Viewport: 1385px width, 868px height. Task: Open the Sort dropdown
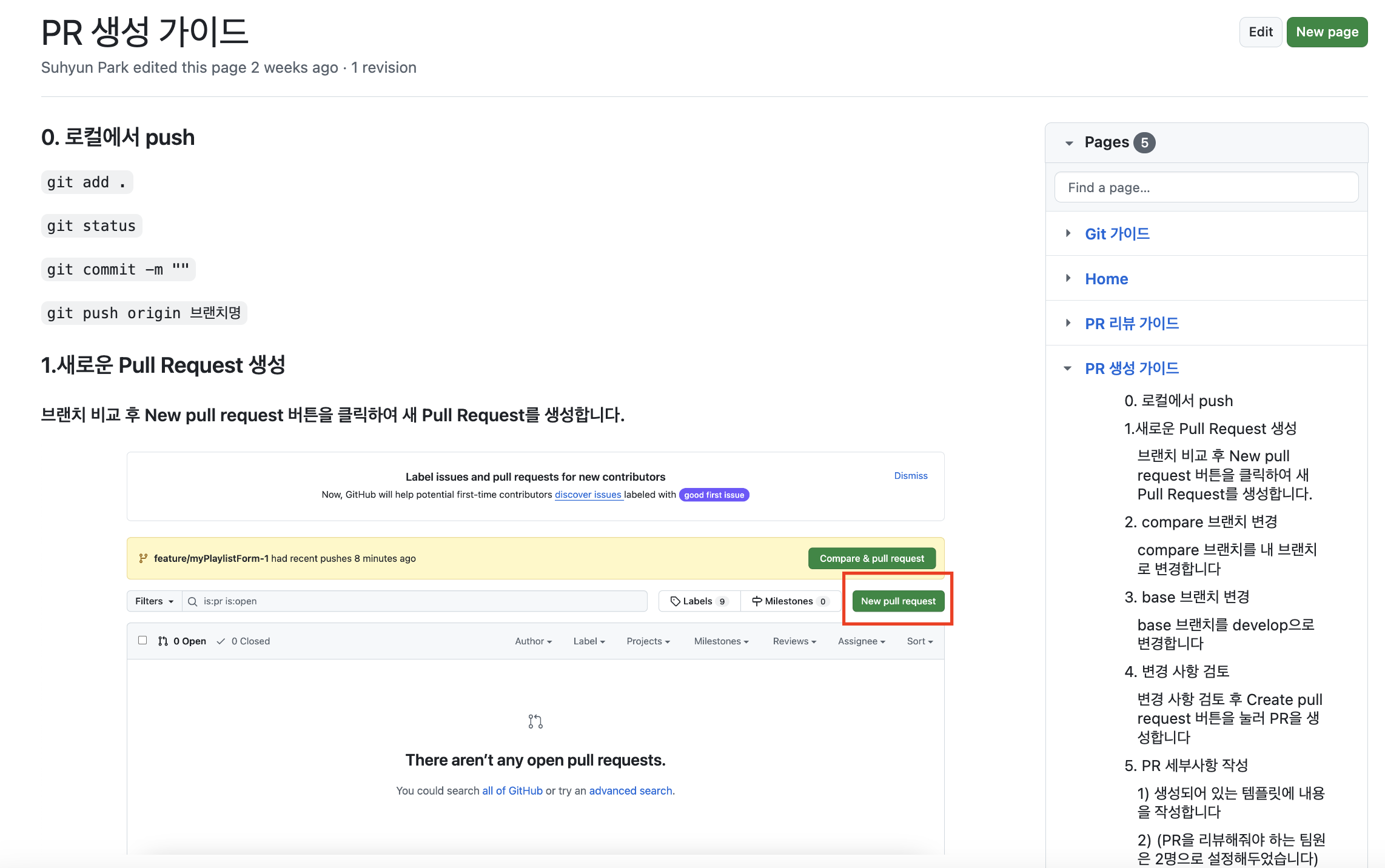pyautogui.click(x=919, y=641)
